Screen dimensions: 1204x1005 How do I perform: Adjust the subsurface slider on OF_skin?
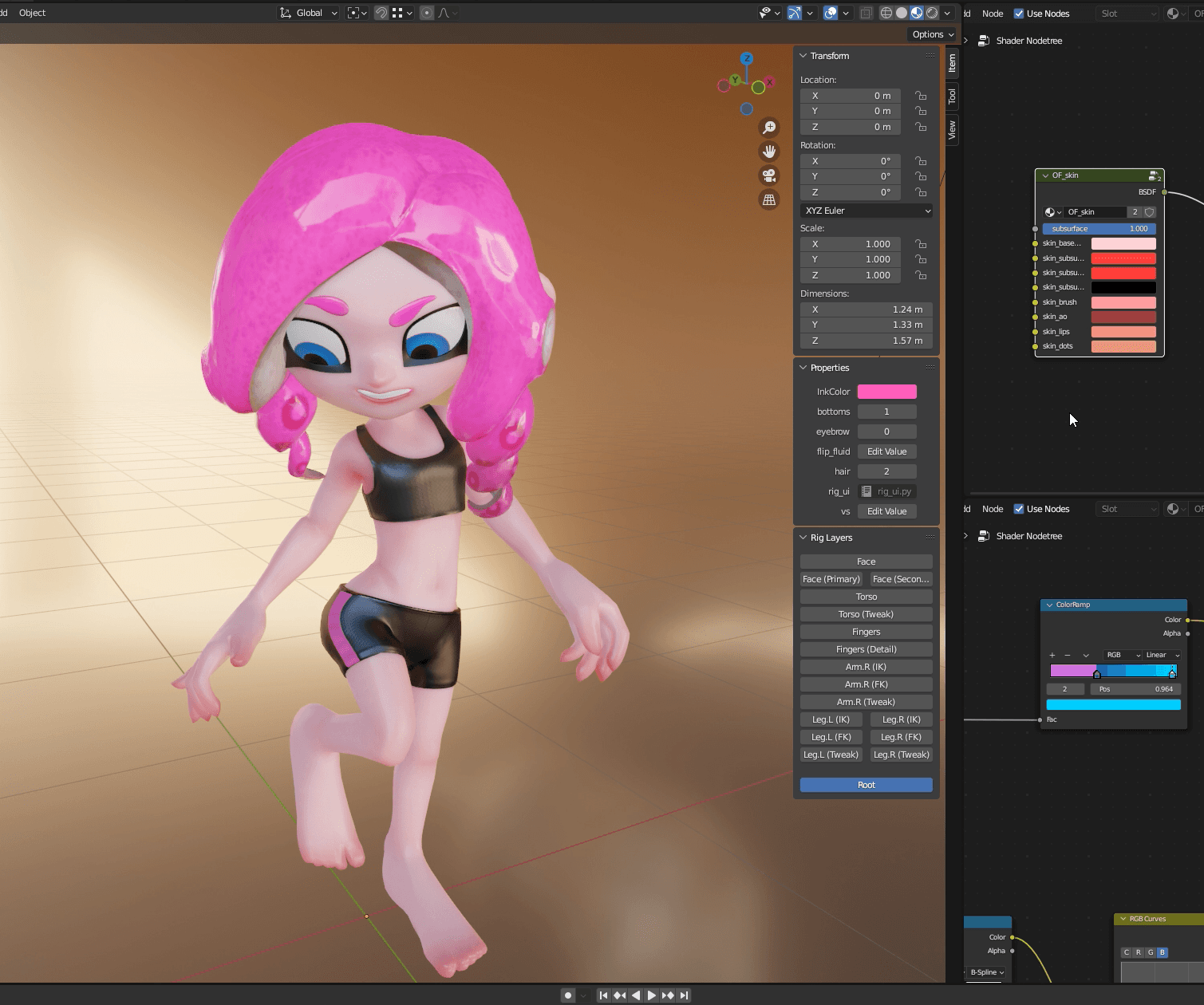1099,229
